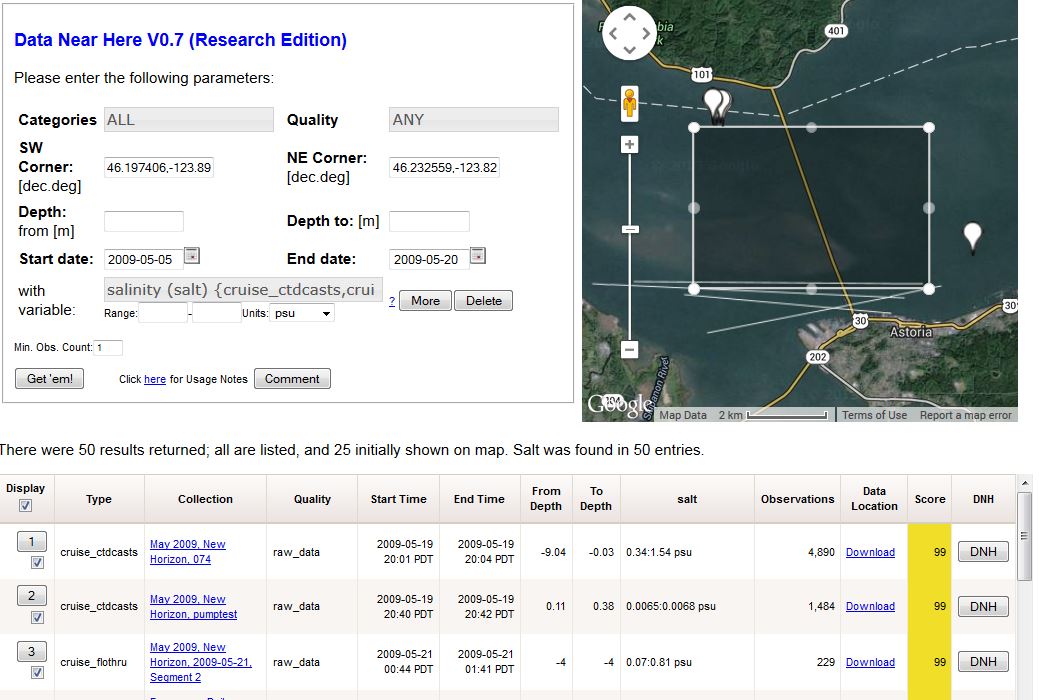Screen dimensions: 1041x700
Task: Click the bottom-left corner handle of selection rectangle
Action: click(x=694, y=289)
